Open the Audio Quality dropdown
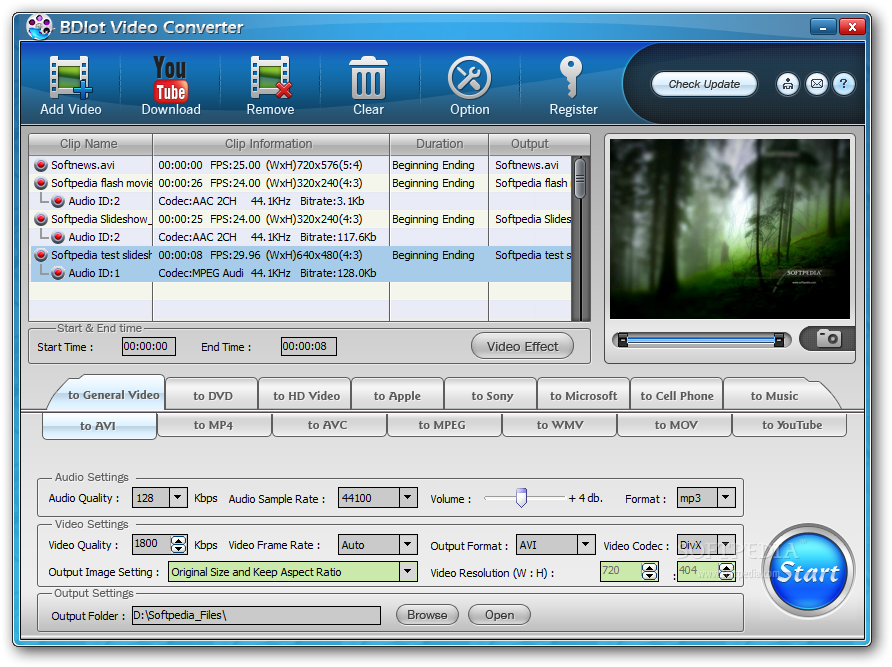 [178, 497]
